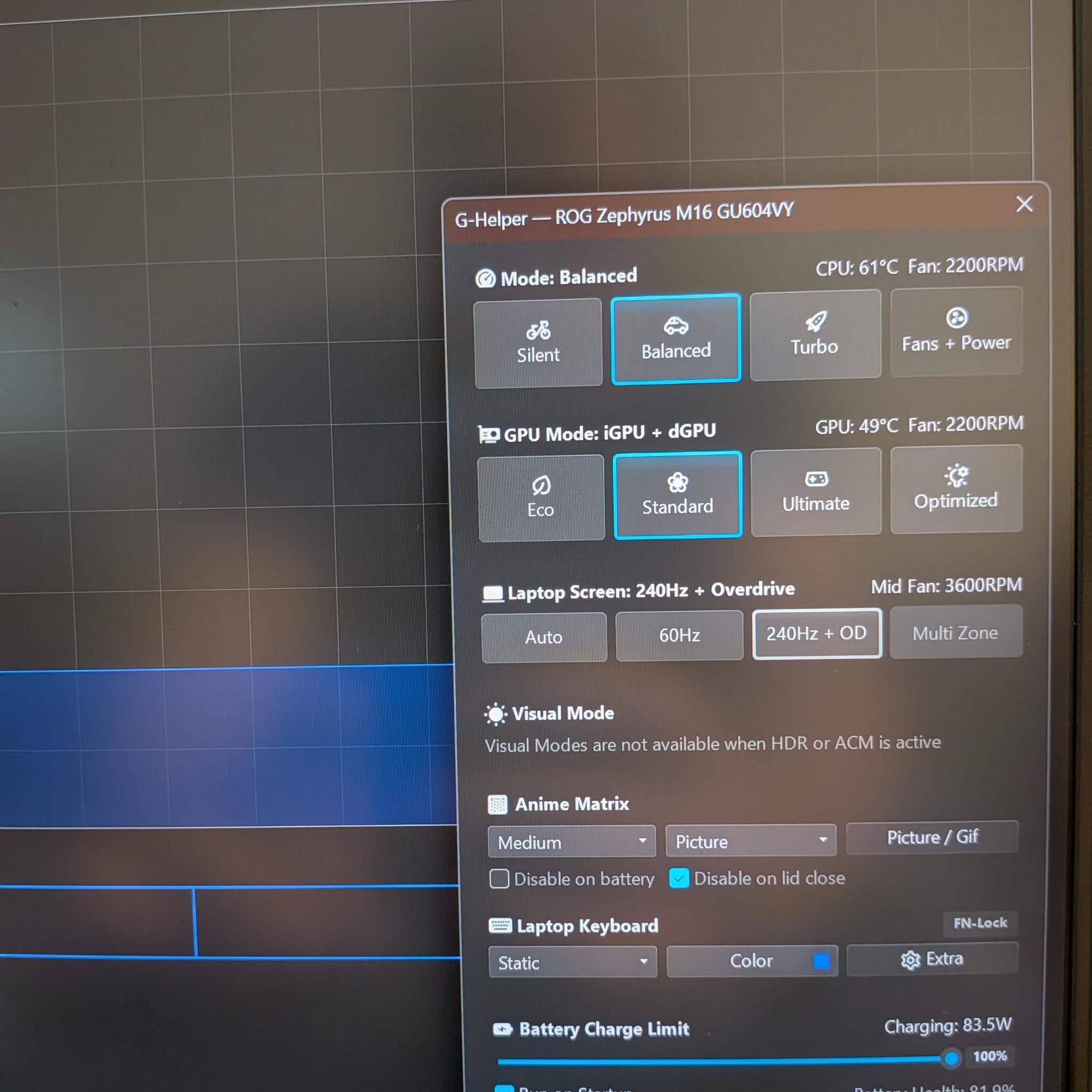Click the battery charge limit slider handle
Image resolution: width=1092 pixels, height=1092 pixels.
pos(951,1058)
